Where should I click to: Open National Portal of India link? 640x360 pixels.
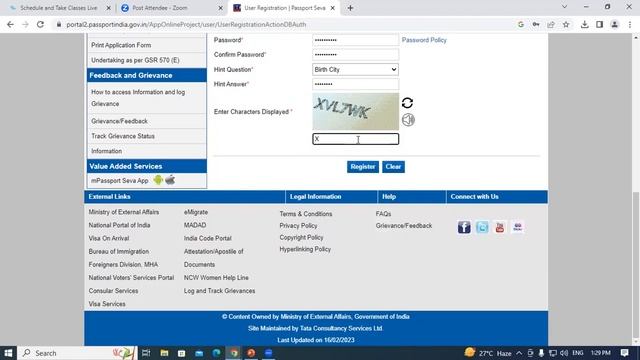tap(119, 225)
